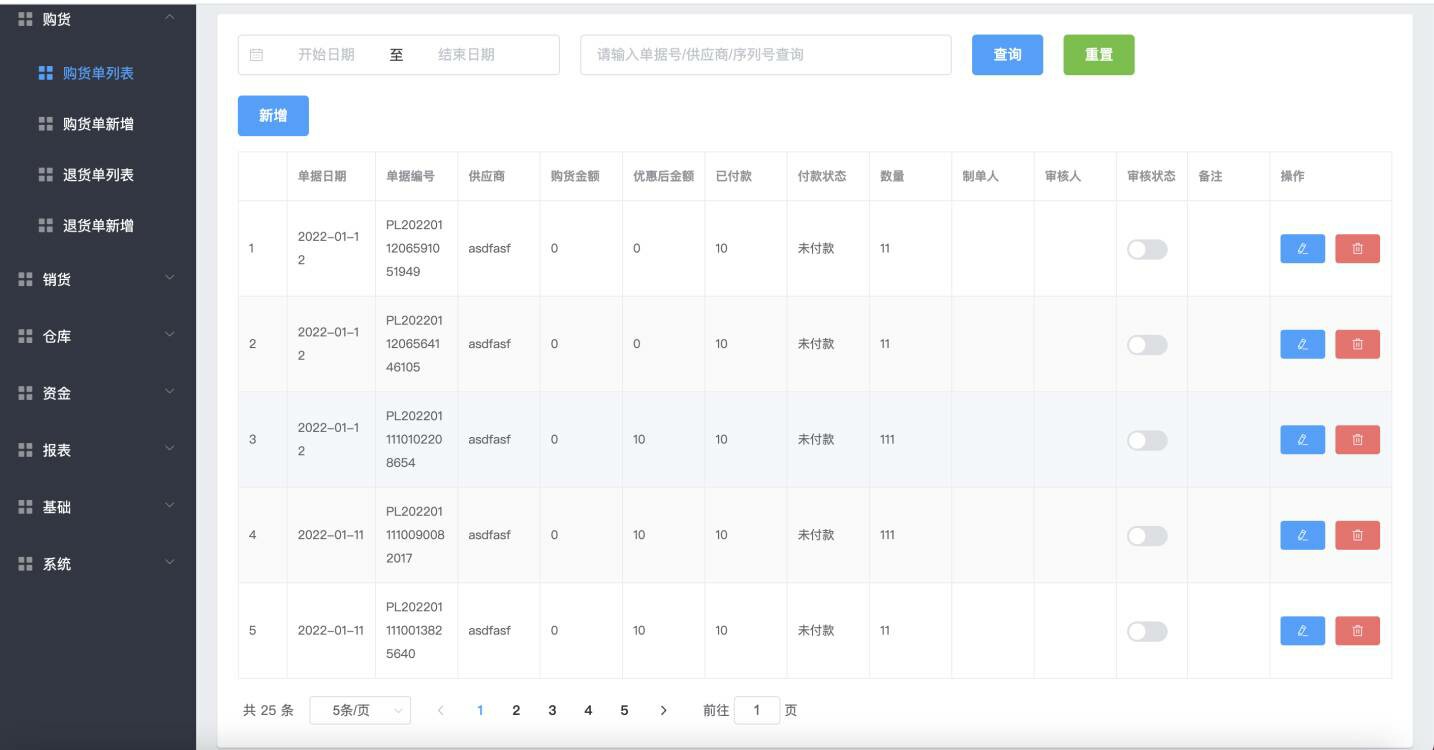Viewport: 1434px width, 750px height.
Task: Click the blue 查询 search button
Action: point(1007,55)
